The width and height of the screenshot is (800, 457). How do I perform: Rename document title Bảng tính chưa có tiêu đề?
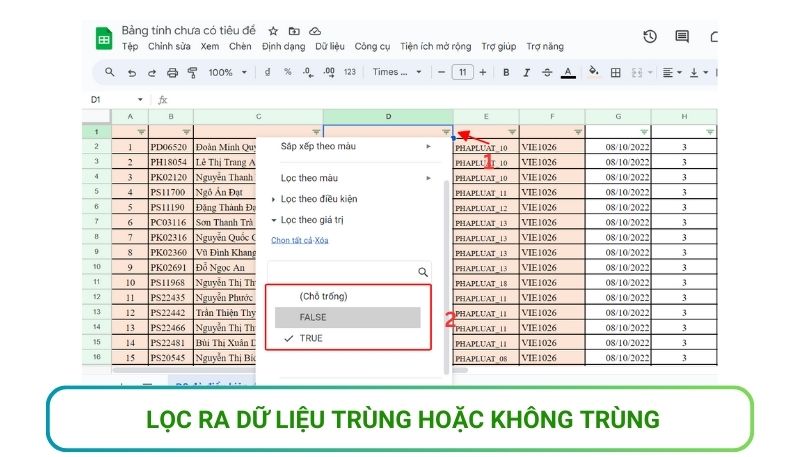coord(188,31)
